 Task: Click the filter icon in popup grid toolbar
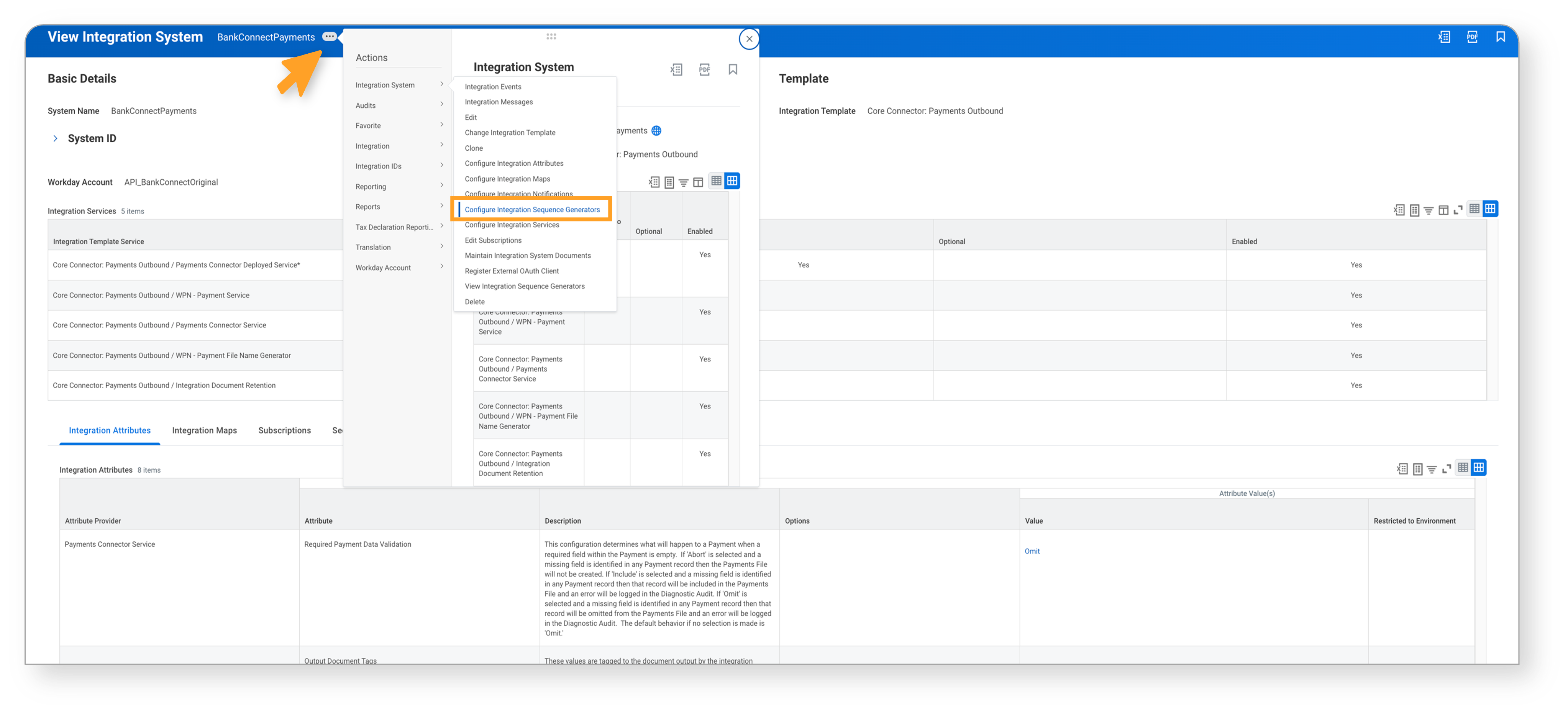pos(684,182)
